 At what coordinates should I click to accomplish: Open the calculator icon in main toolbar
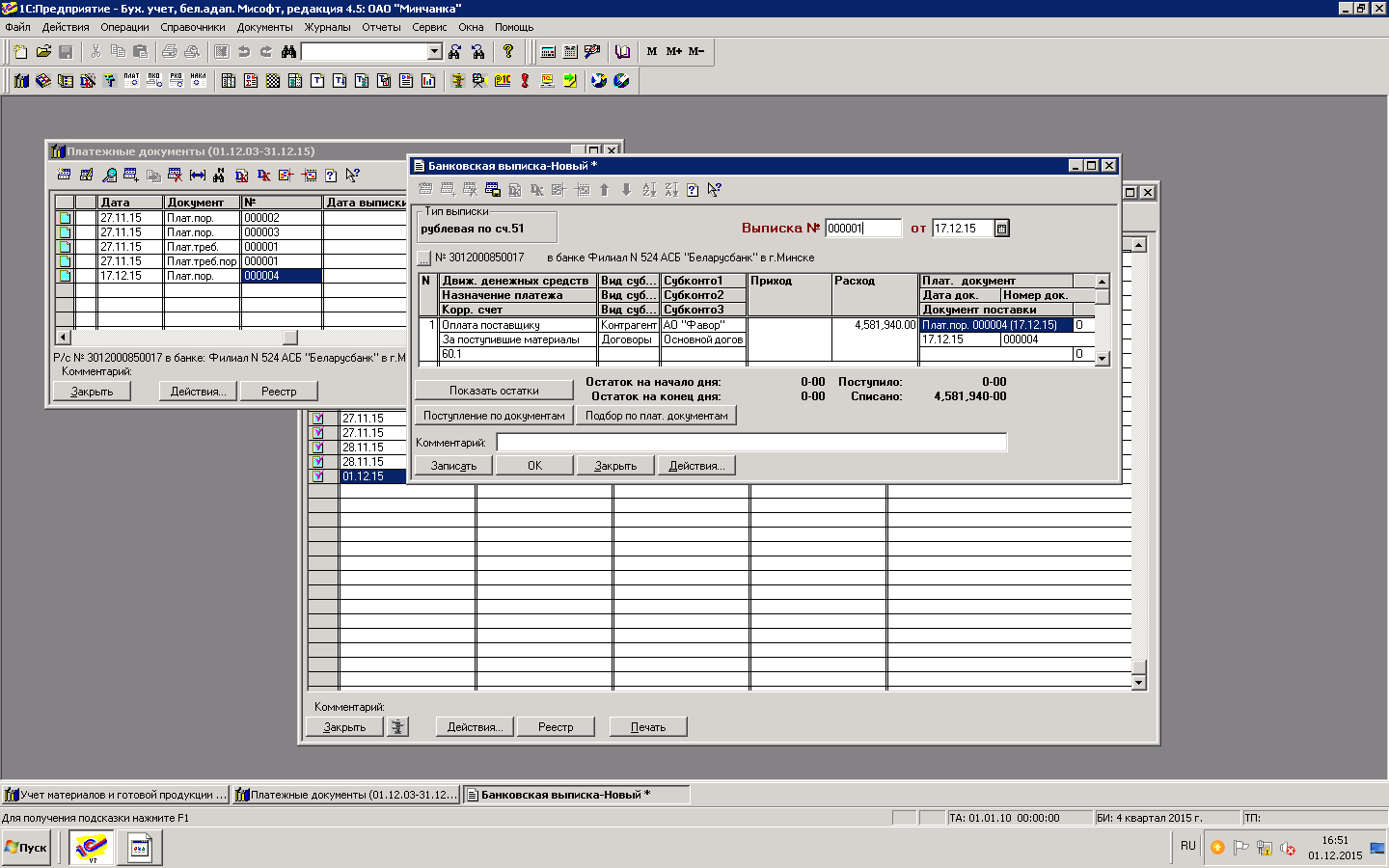pyautogui.click(x=548, y=51)
